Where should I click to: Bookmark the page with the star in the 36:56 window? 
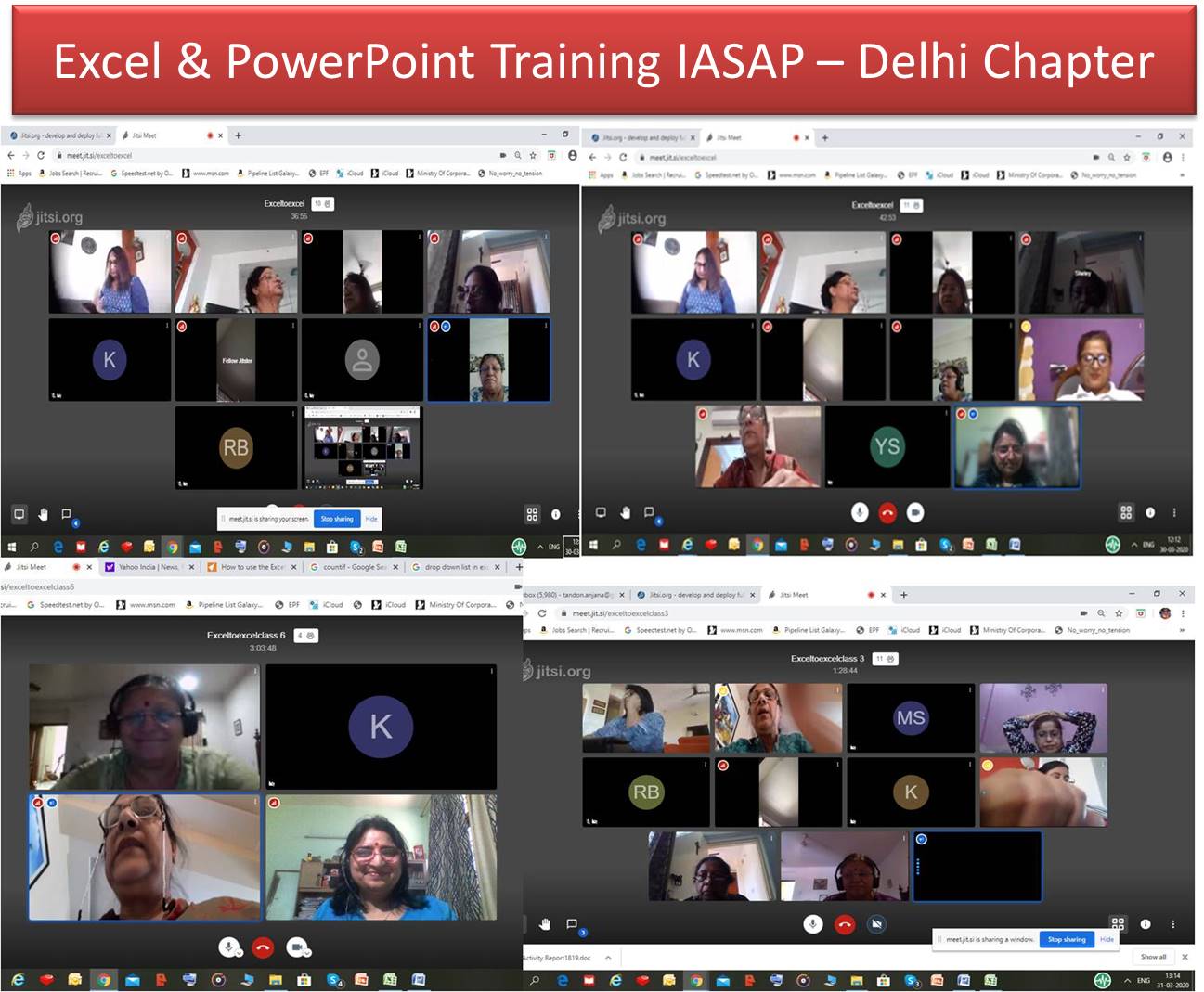pyautogui.click(x=533, y=155)
